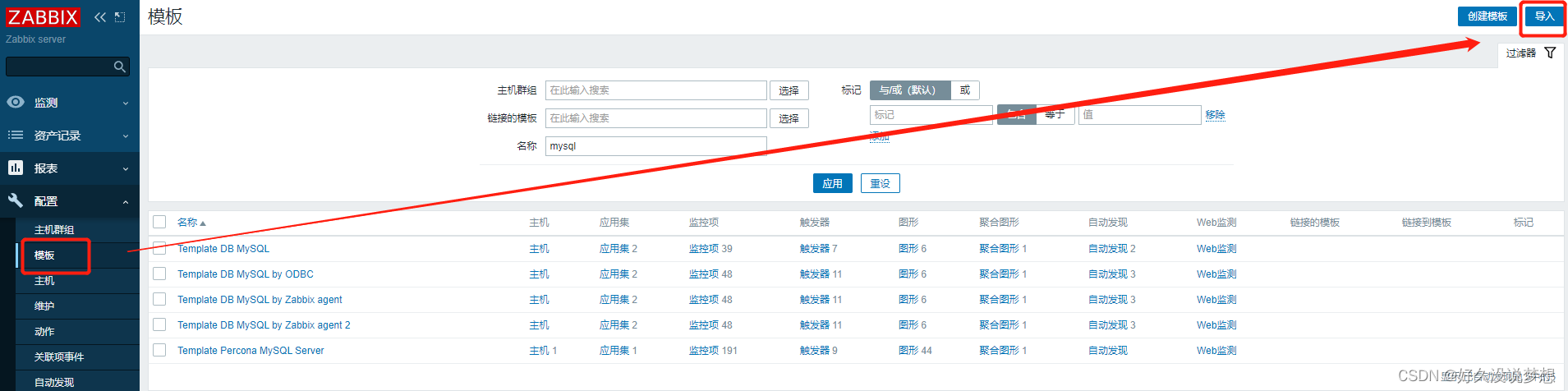Click the 应用 button
Screen dimensions: 1568x391
click(x=833, y=183)
